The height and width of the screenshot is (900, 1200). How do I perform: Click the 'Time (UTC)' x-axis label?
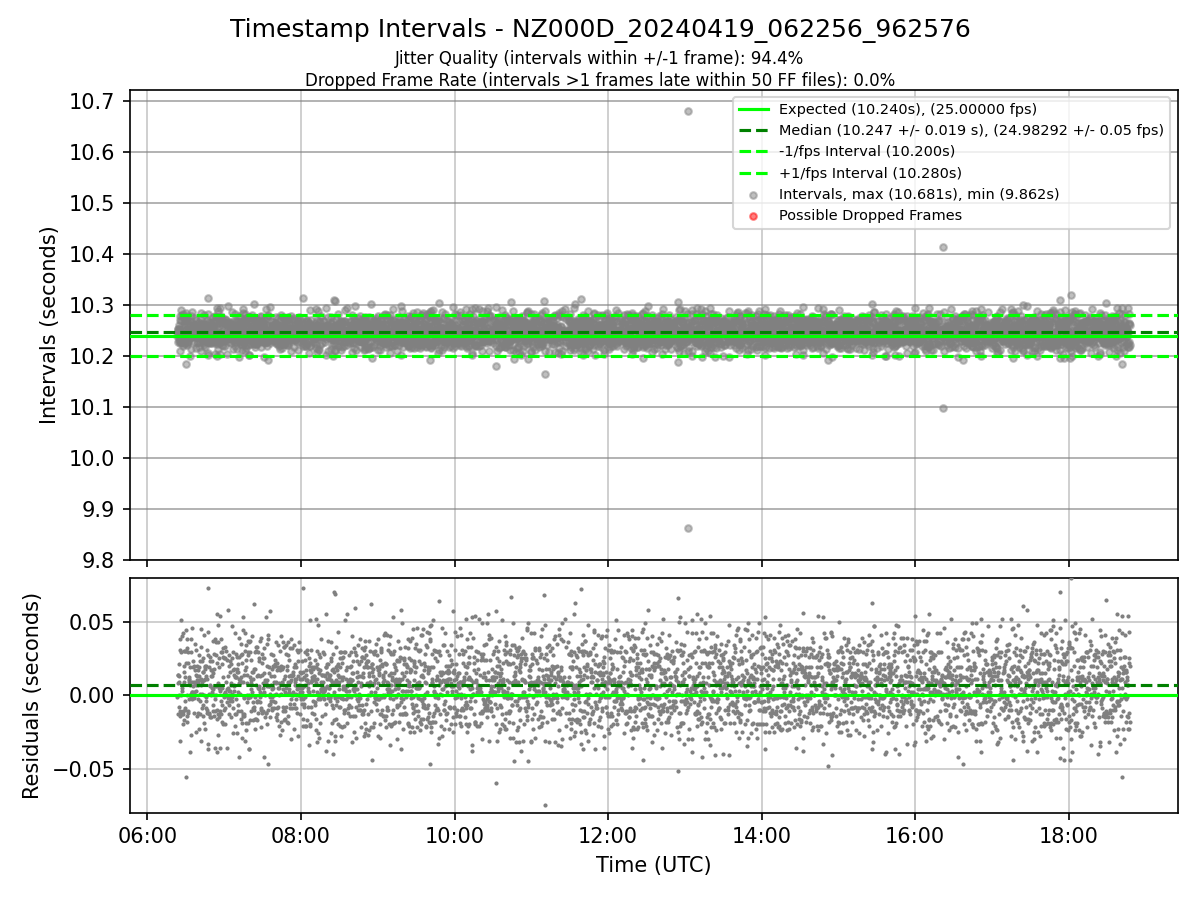click(654, 865)
